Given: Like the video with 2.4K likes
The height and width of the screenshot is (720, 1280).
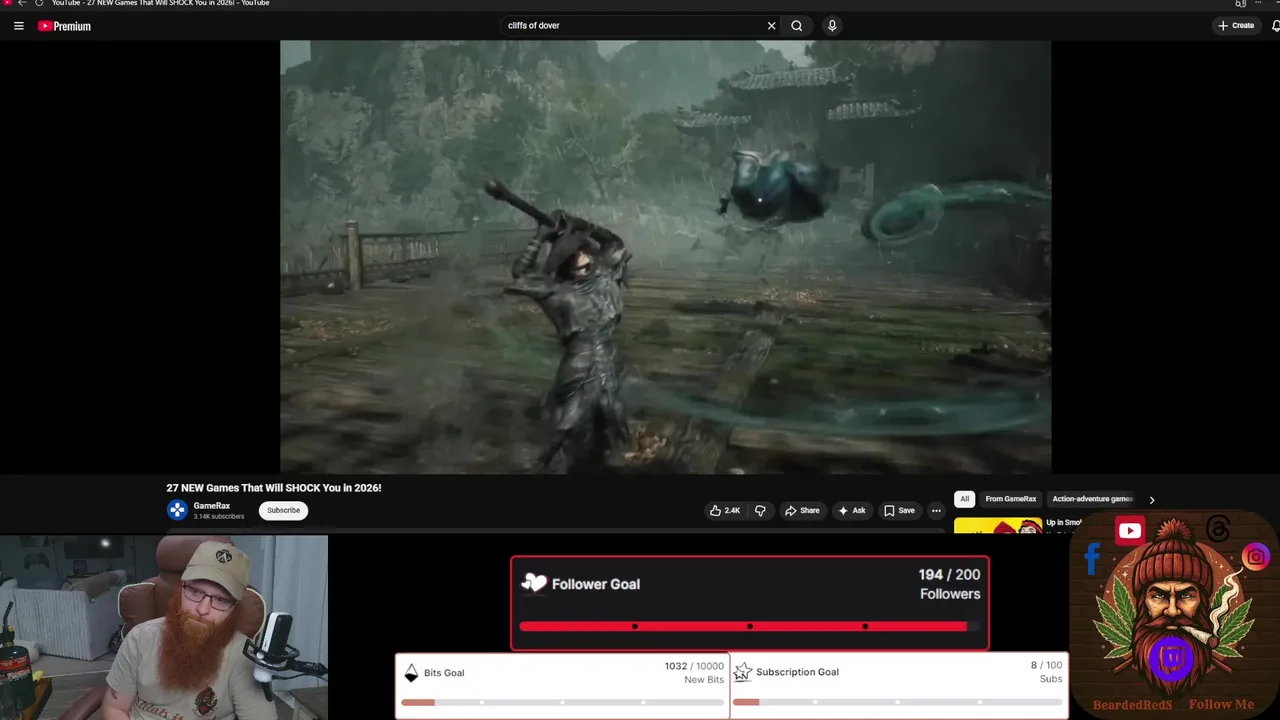Looking at the screenshot, I should [x=725, y=511].
